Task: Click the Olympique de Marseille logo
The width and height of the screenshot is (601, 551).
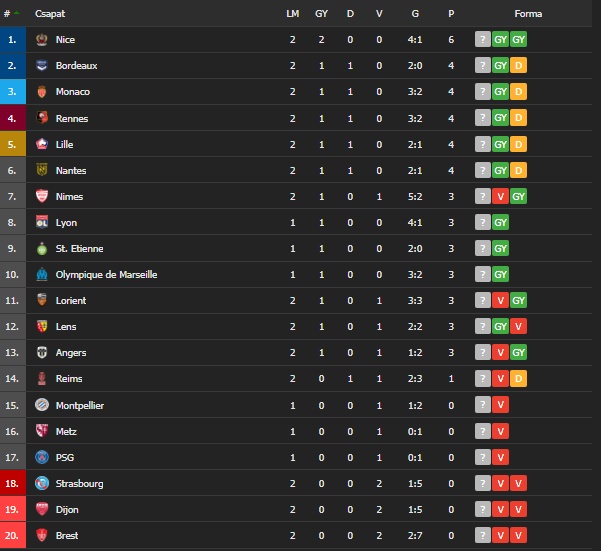Action: pyautogui.click(x=42, y=274)
